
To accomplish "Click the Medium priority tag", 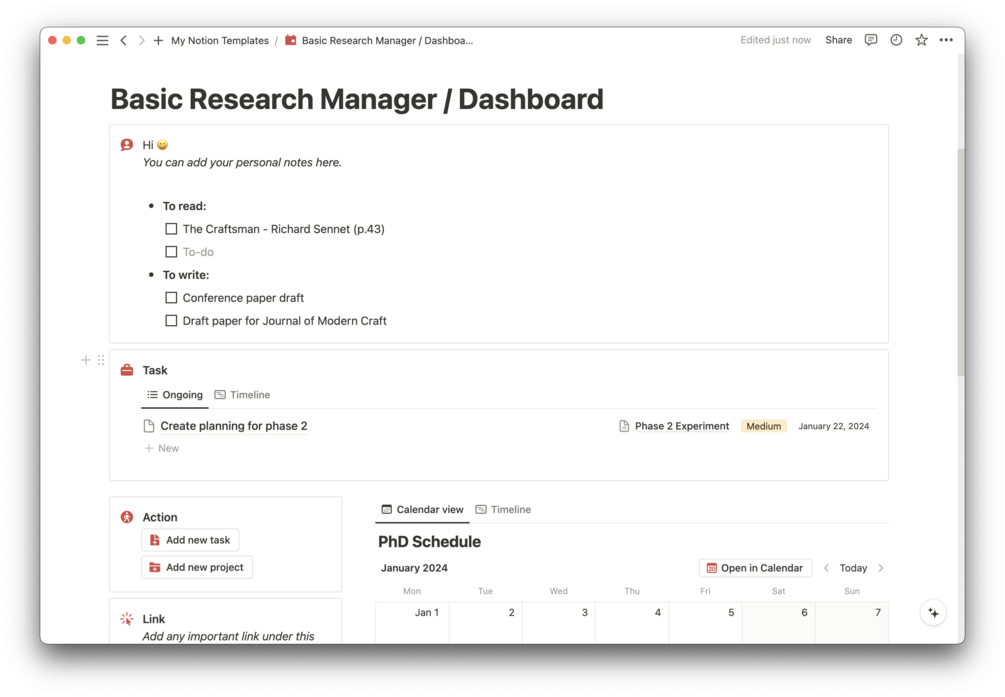I will [763, 426].
